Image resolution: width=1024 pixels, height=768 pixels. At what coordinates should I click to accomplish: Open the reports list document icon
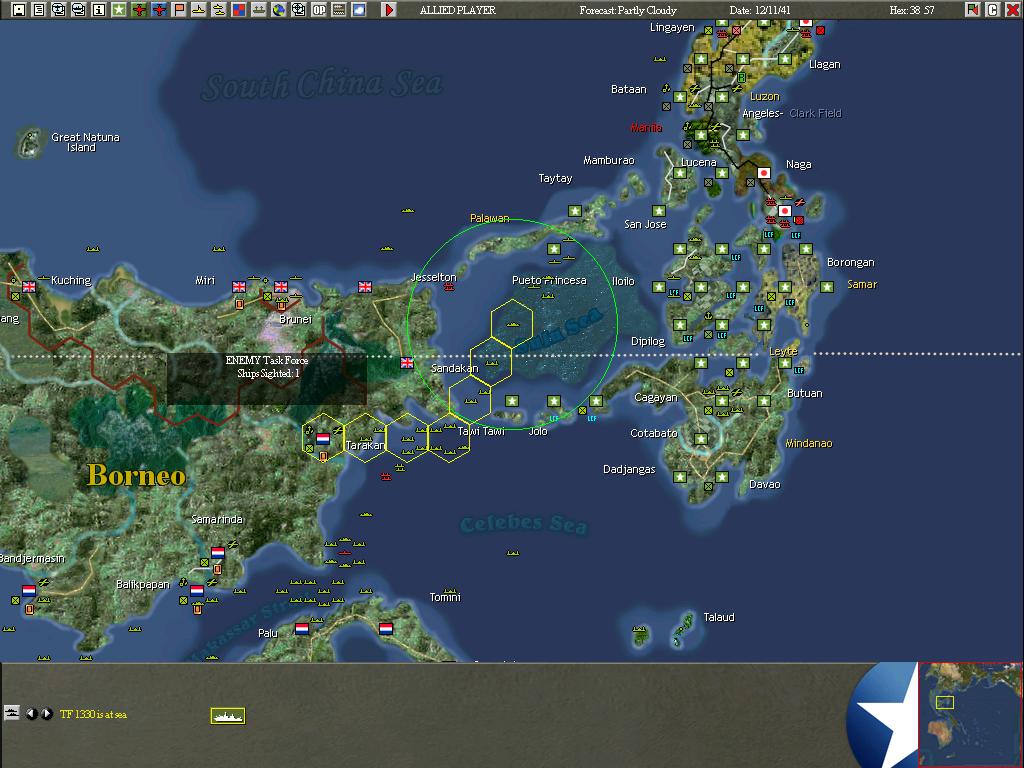coord(39,10)
